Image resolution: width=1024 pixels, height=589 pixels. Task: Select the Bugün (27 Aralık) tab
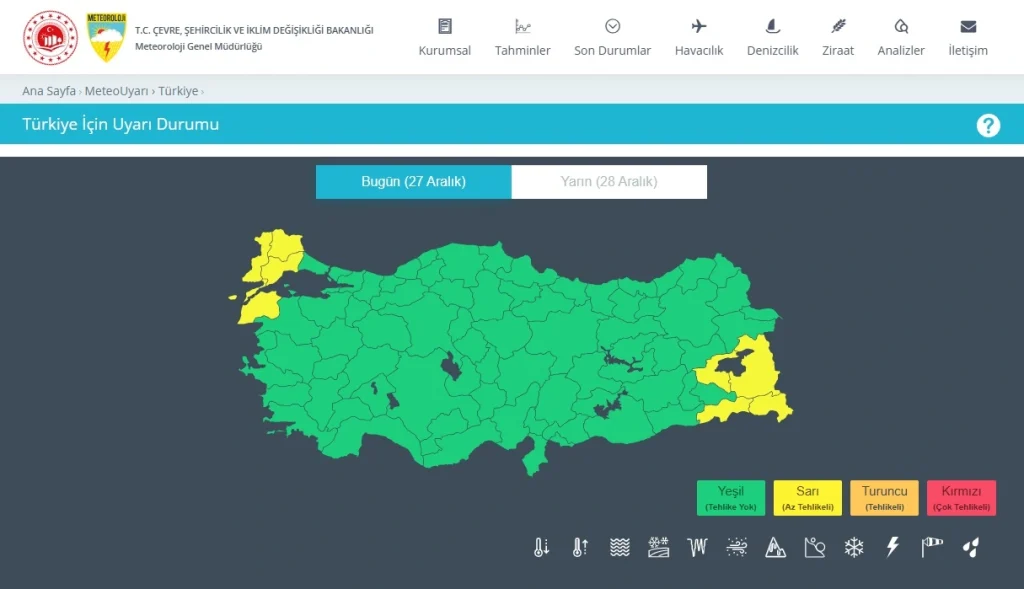413,182
